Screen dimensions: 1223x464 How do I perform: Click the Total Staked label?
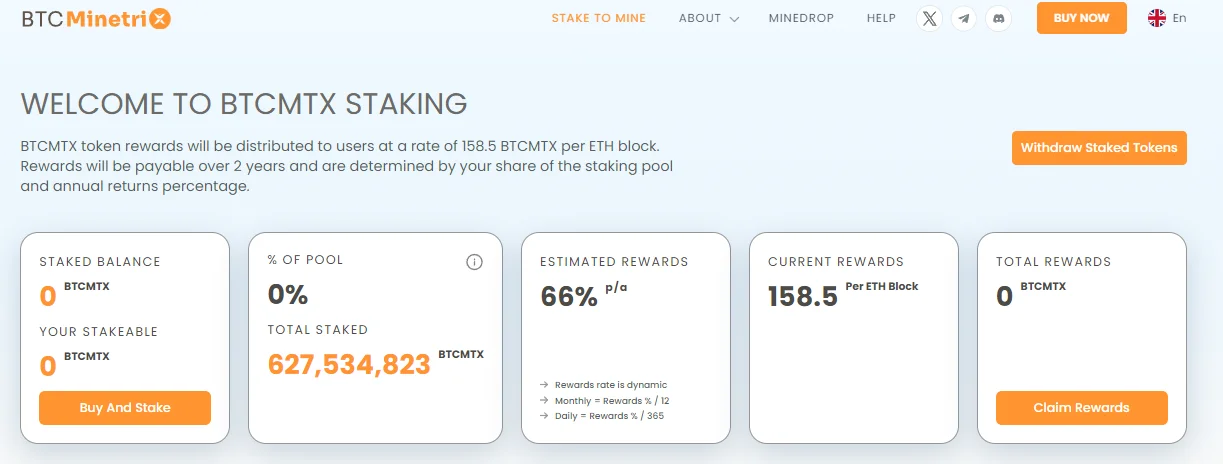[318, 330]
